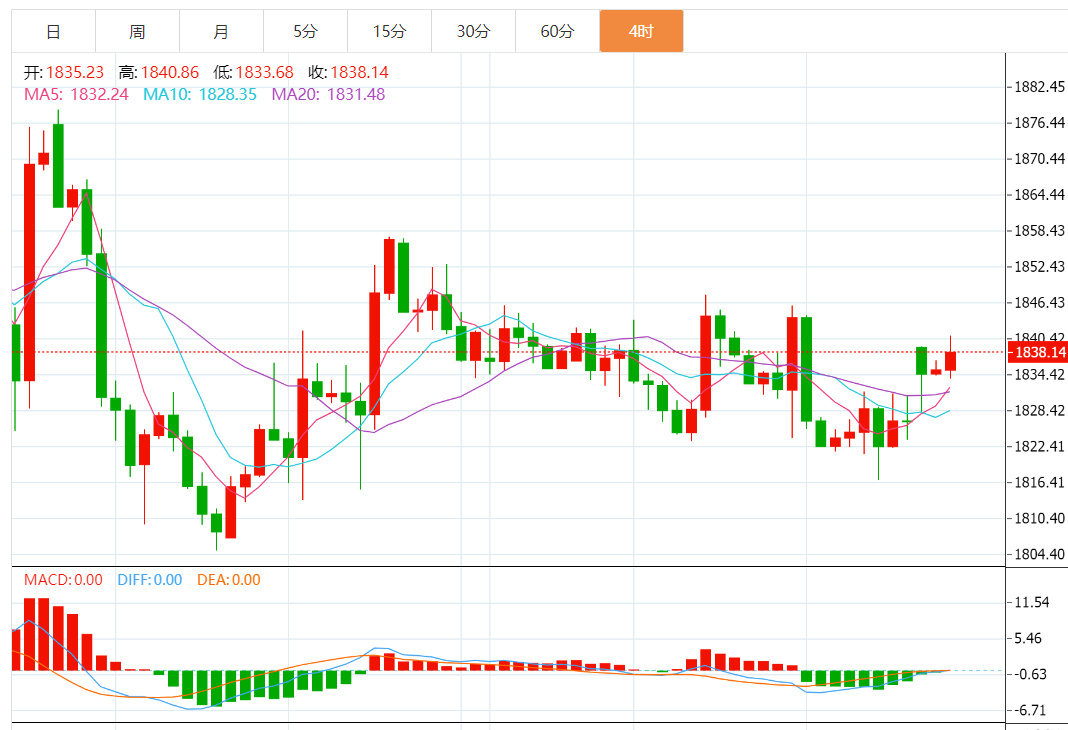
Task: Click the MA5: 1832.24 indicator label
Action: pyautogui.click(x=76, y=94)
